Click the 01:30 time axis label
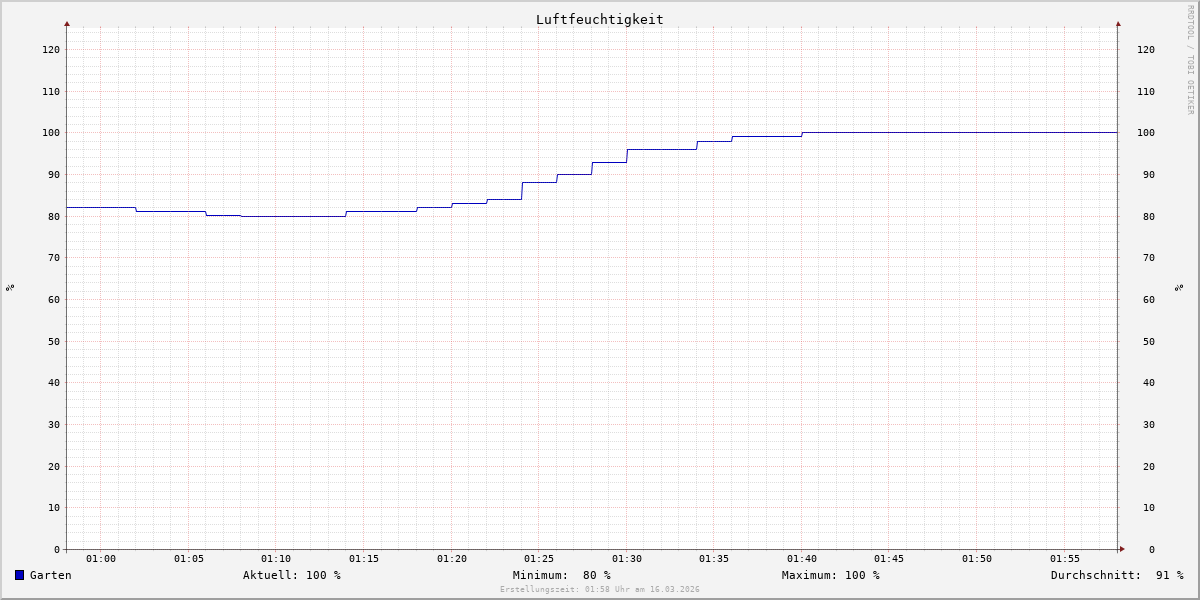The width and height of the screenshot is (1200, 600). point(627,559)
